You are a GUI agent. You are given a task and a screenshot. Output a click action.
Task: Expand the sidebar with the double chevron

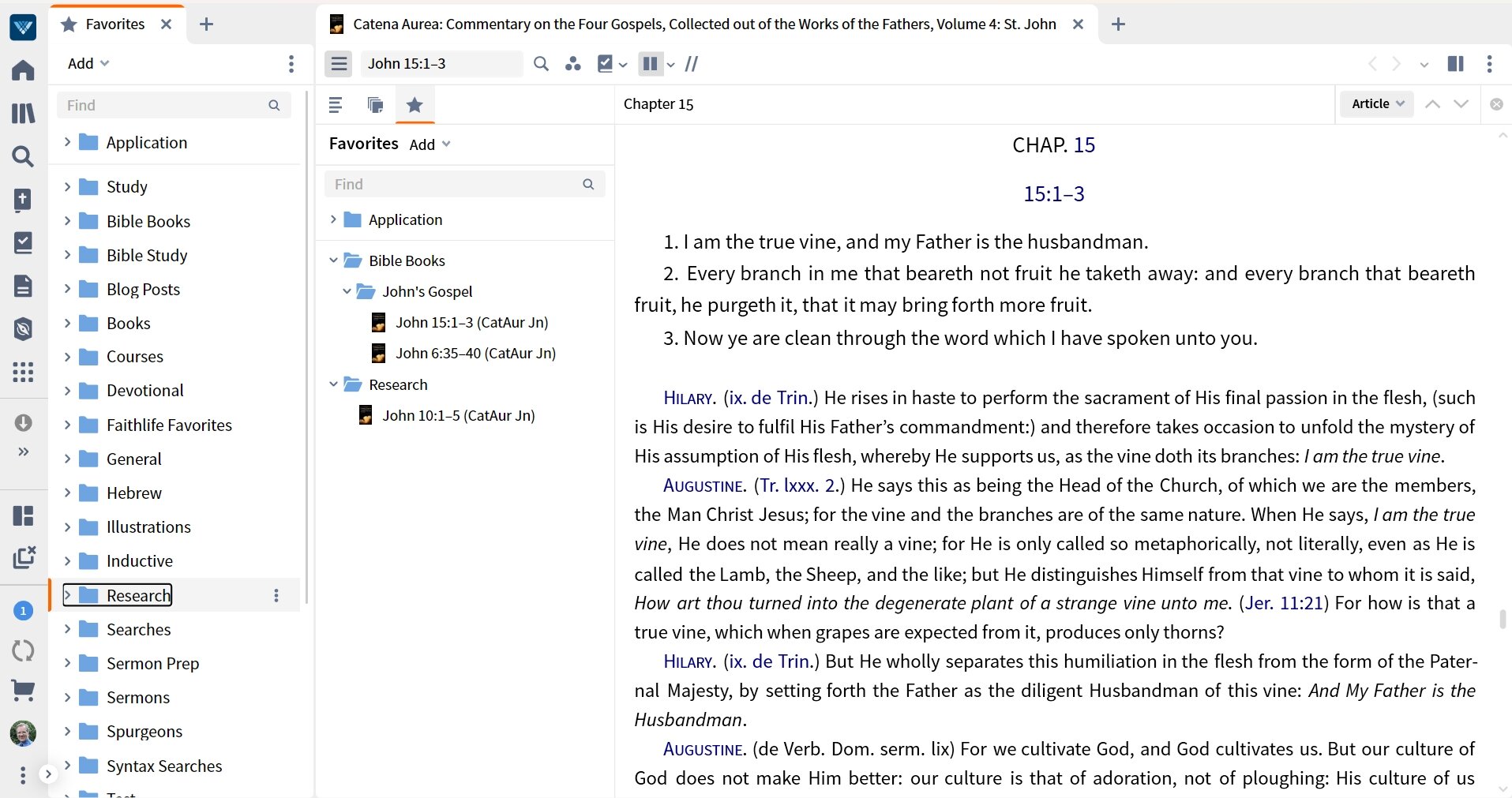click(x=23, y=451)
